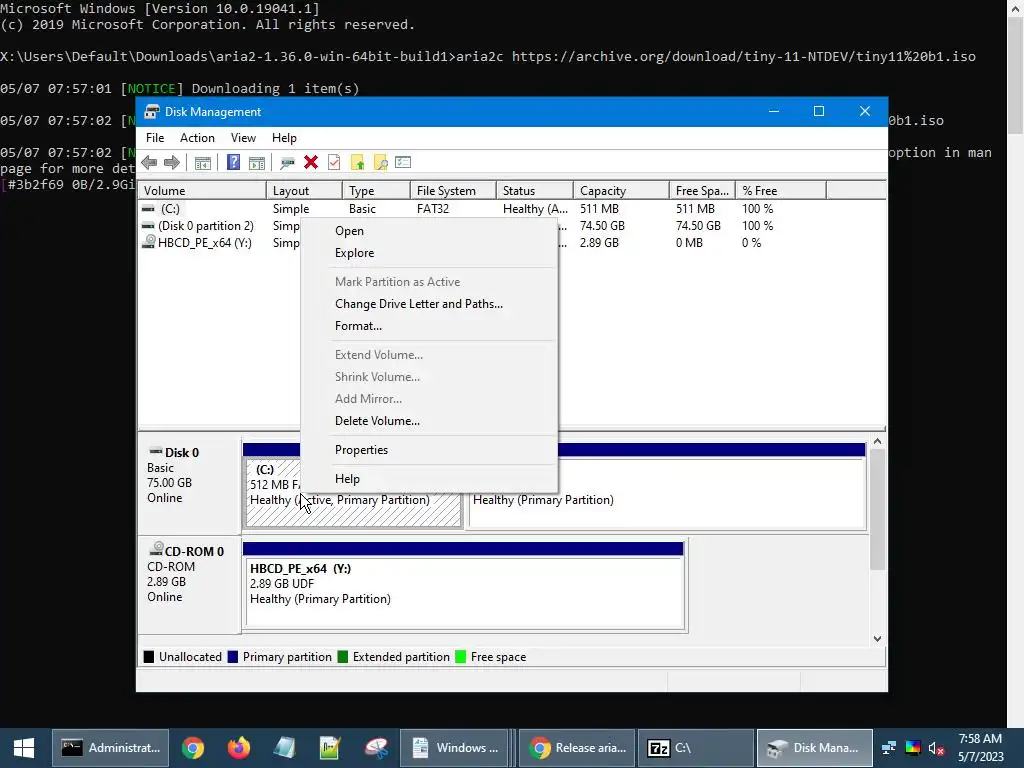Image resolution: width=1024 pixels, height=768 pixels.
Task: Toggle the Show/Hide Action Pane icon
Action: pyautogui.click(x=257, y=163)
